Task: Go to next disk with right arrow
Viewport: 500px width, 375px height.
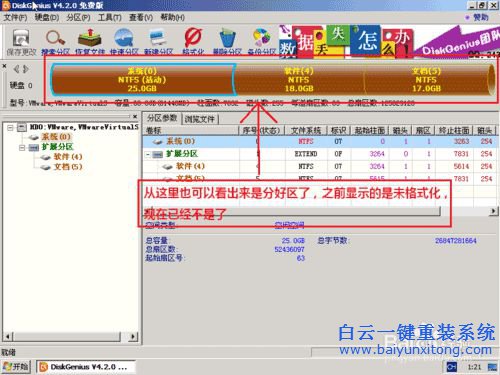Action: tap(26, 69)
